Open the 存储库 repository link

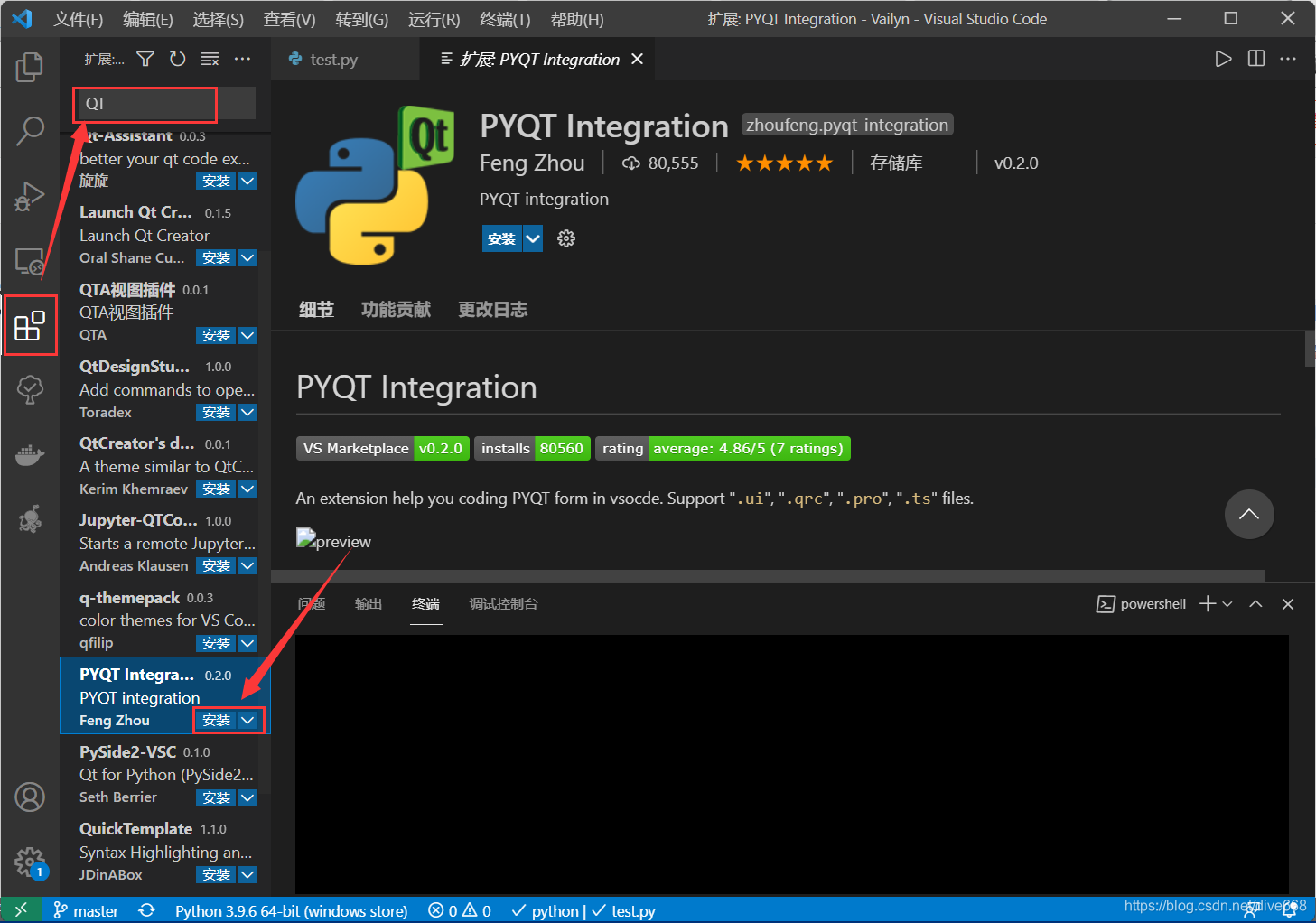(895, 163)
